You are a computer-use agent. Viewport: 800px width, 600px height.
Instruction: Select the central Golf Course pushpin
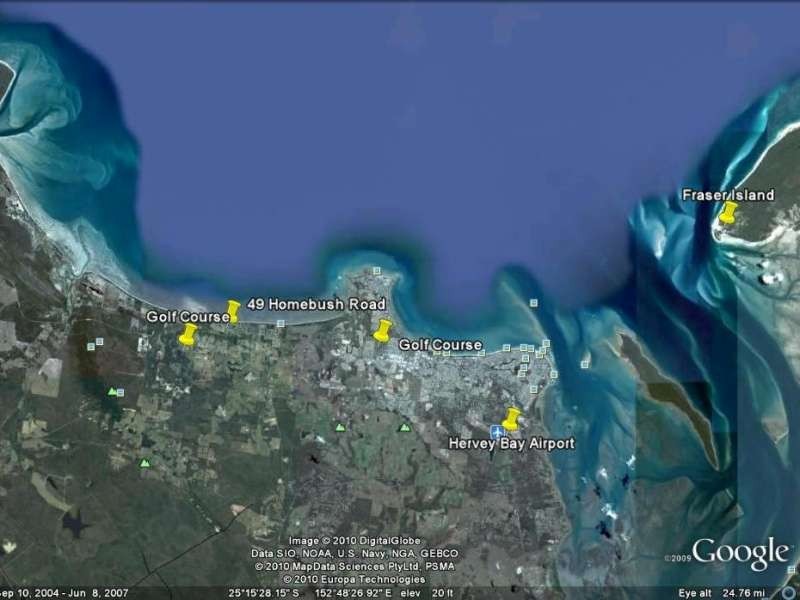(x=383, y=329)
